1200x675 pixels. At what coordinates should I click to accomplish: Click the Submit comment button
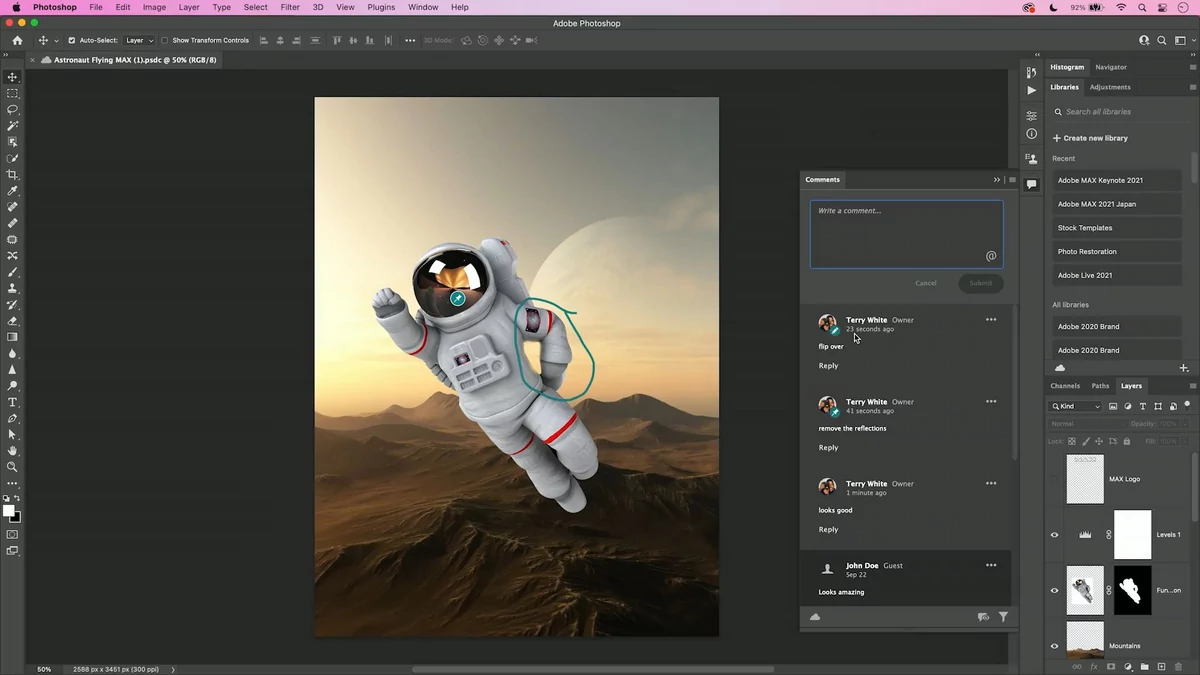tap(981, 283)
